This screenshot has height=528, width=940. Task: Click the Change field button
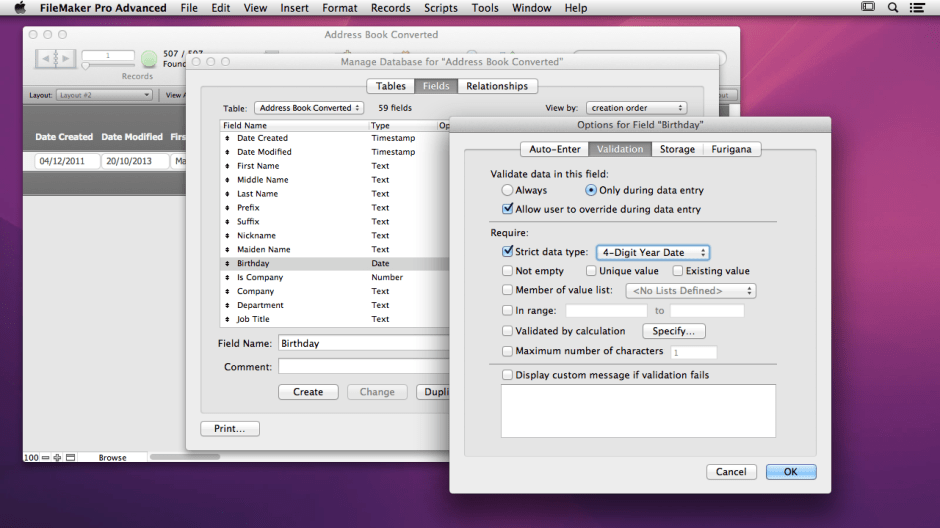coord(377,392)
